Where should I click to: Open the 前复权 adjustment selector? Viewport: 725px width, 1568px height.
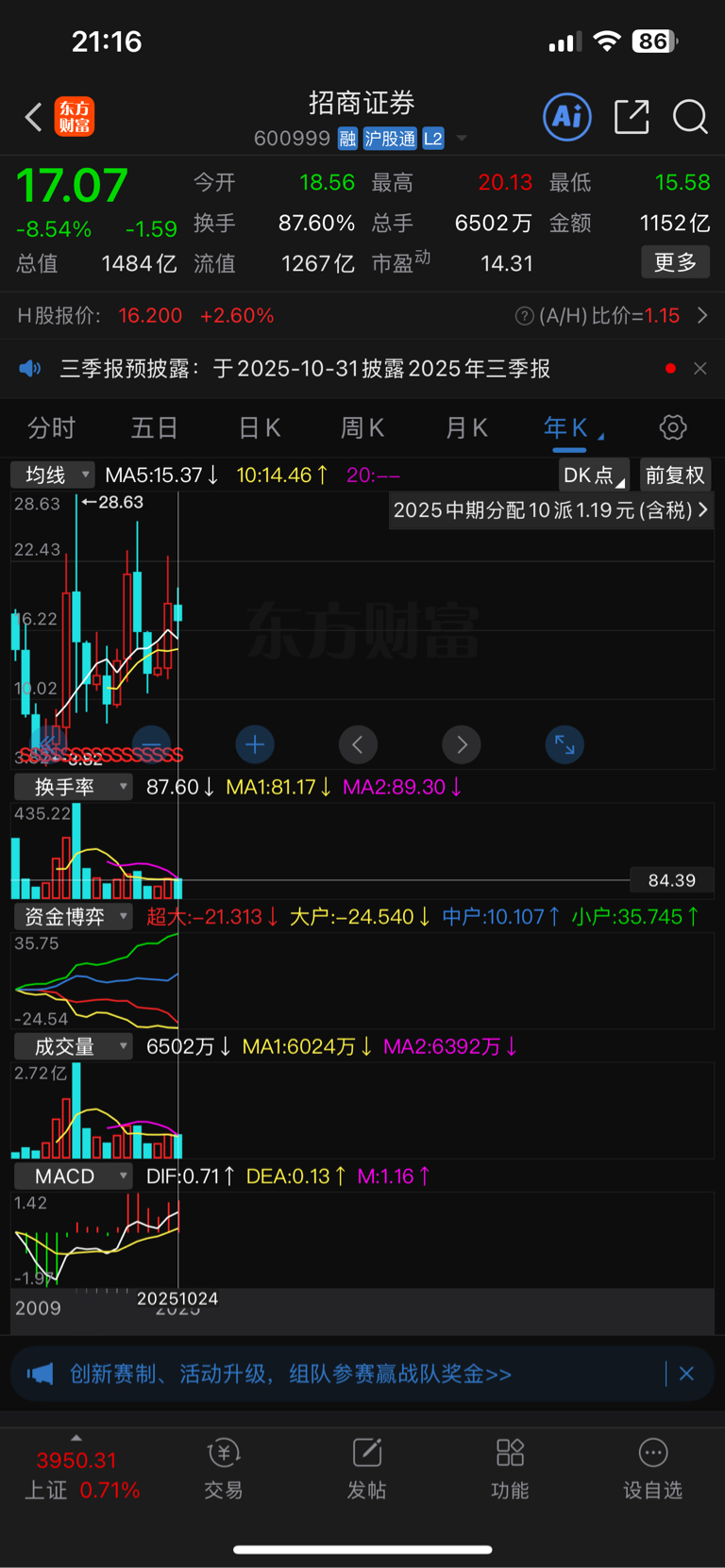pos(675,475)
